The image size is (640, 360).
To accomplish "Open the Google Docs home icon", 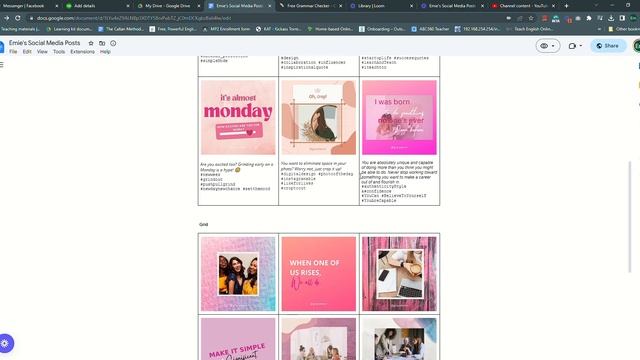I will point(1,47).
